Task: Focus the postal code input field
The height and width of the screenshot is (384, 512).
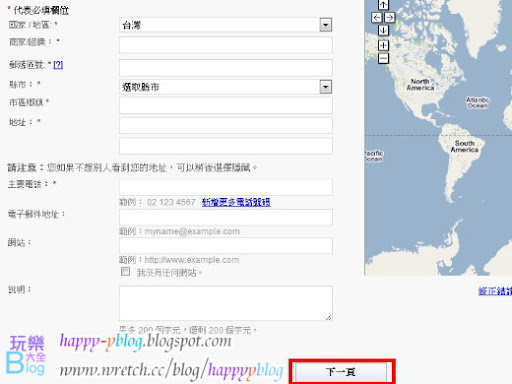Action: point(226,68)
